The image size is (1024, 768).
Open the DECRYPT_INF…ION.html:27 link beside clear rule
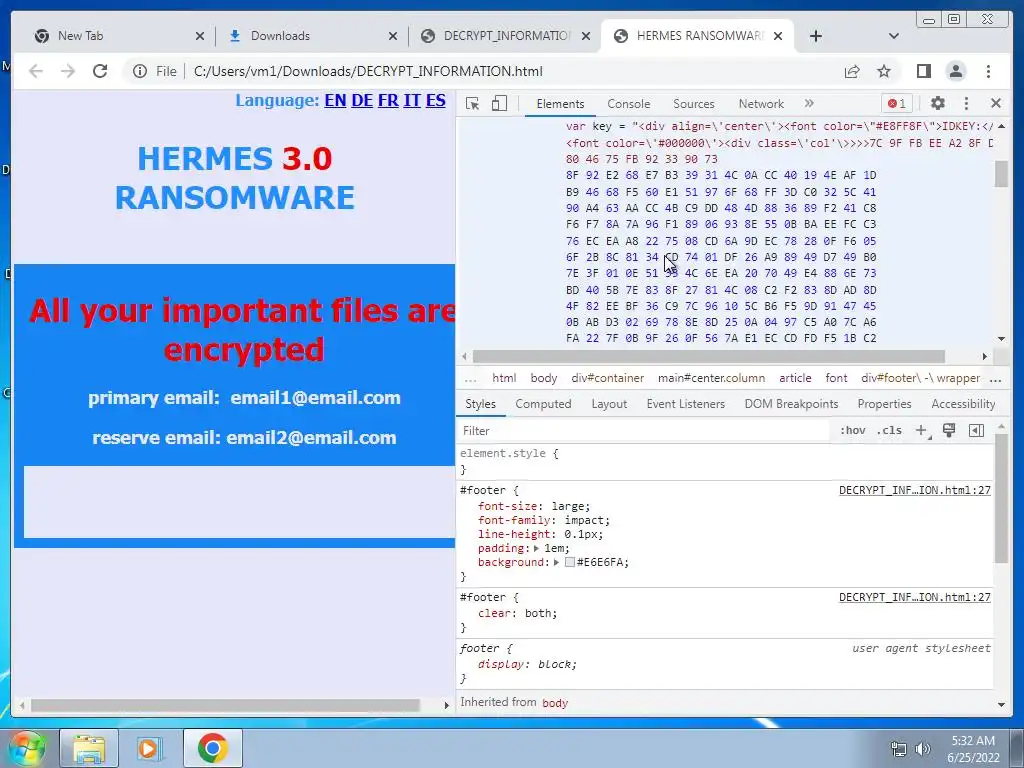(914, 598)
